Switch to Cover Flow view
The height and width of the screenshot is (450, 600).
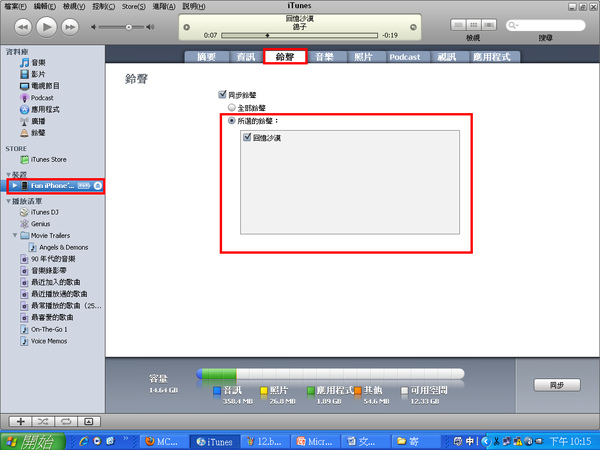[489, 25]
